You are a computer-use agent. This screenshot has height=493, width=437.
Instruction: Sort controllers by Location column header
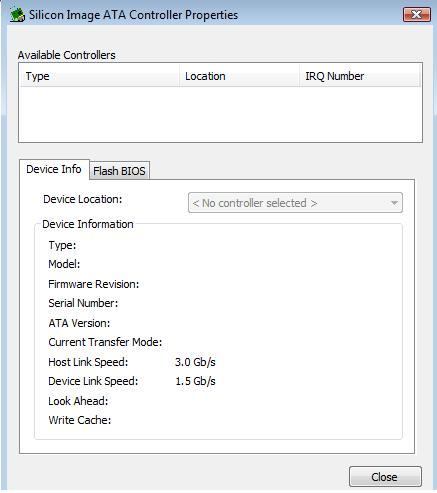239,76
